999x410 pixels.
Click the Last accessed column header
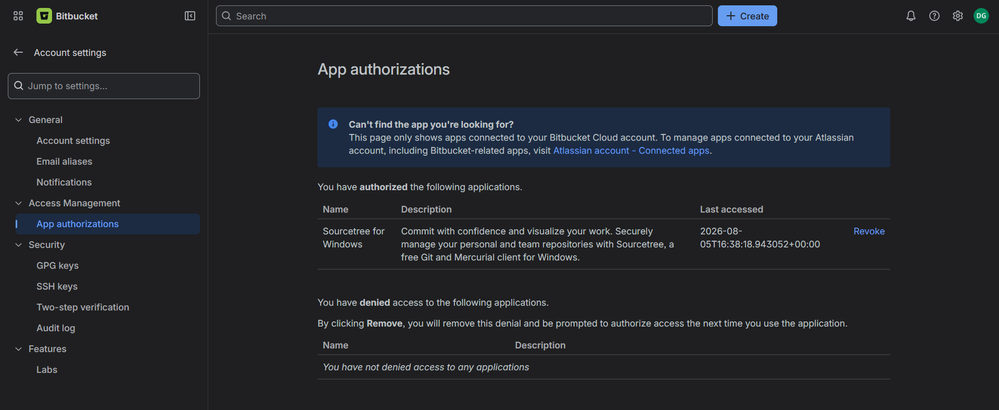coord(731,209)
